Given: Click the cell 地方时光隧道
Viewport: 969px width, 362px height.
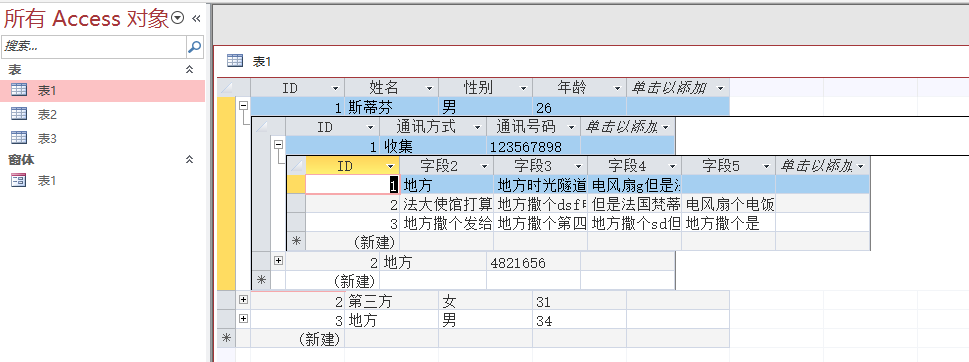Looking at the screenshot, I should click(x=540, y=185).
